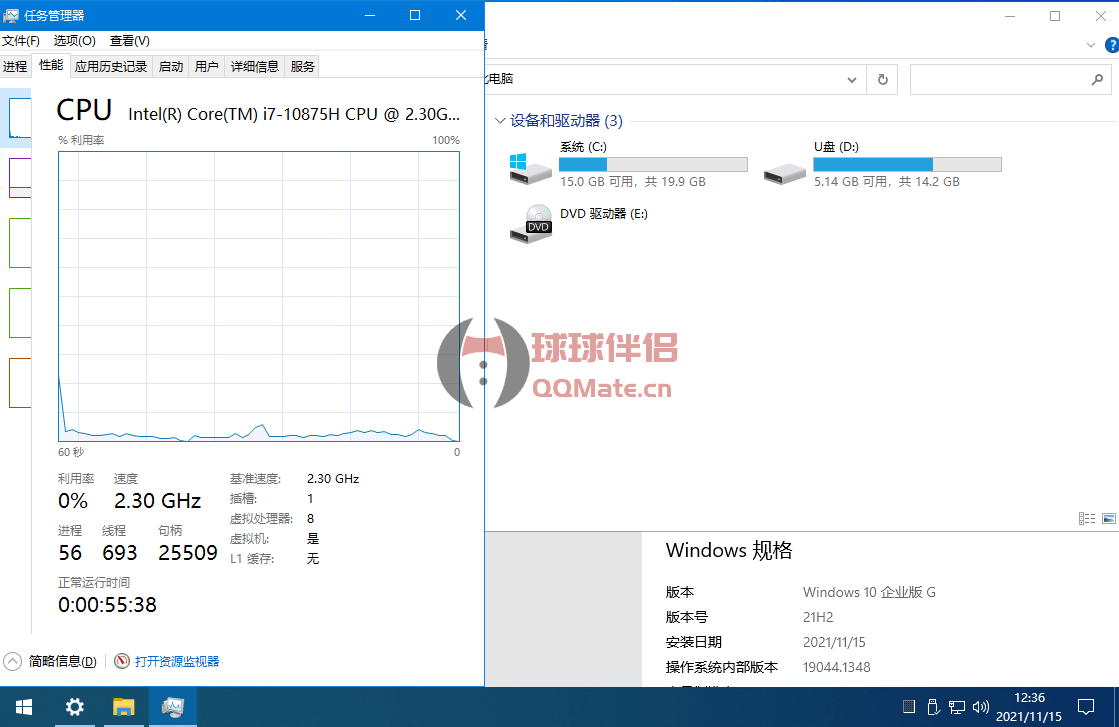1119x727 pixels.
Task: Open the Windows Start button
Action: pos(23,707)
